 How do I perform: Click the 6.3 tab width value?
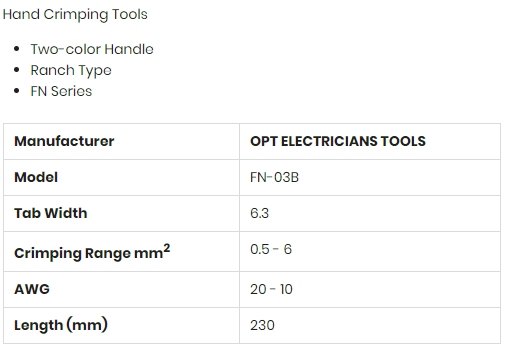(260, 213)
